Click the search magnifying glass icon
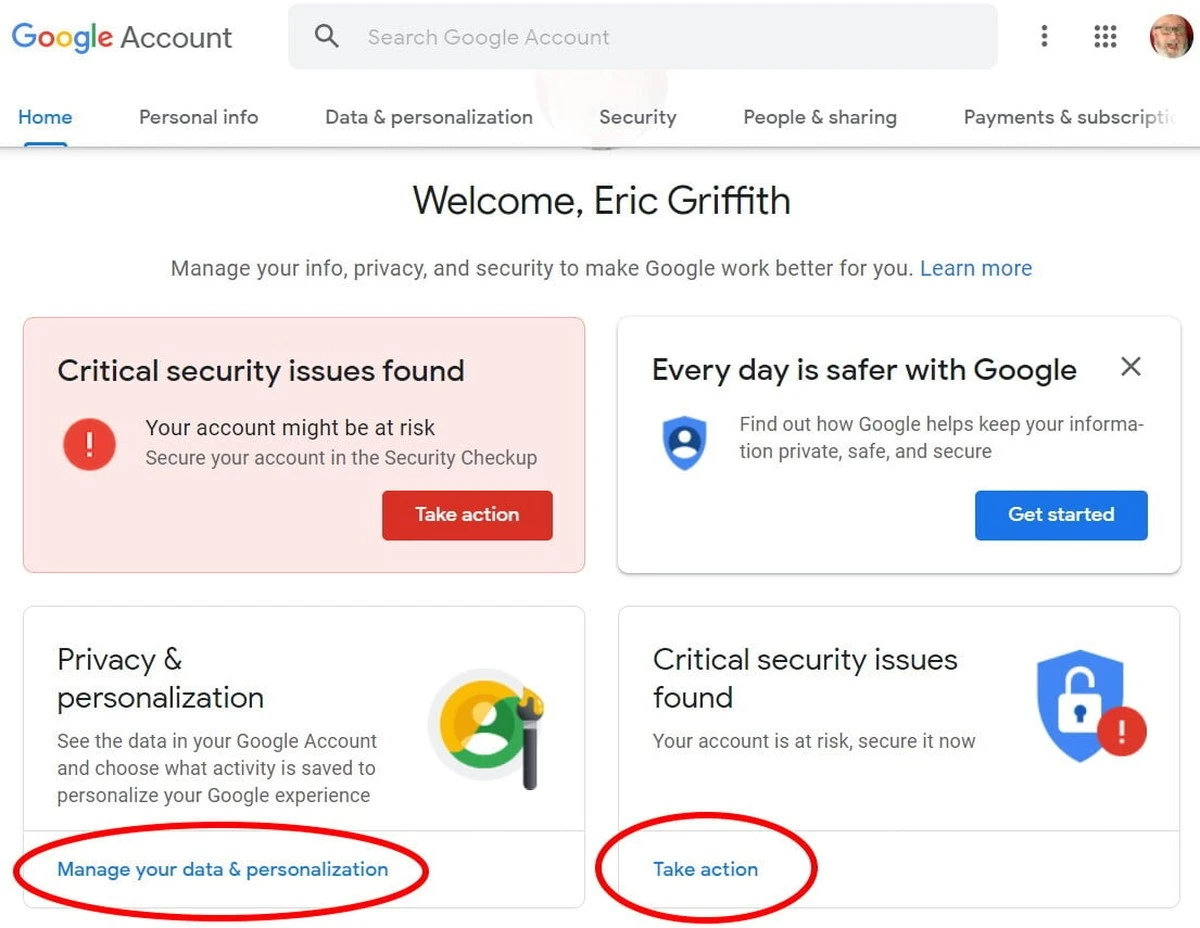The height and width of the screenshot is (928, 1200). pyautogui.click(x=326, y=36)
